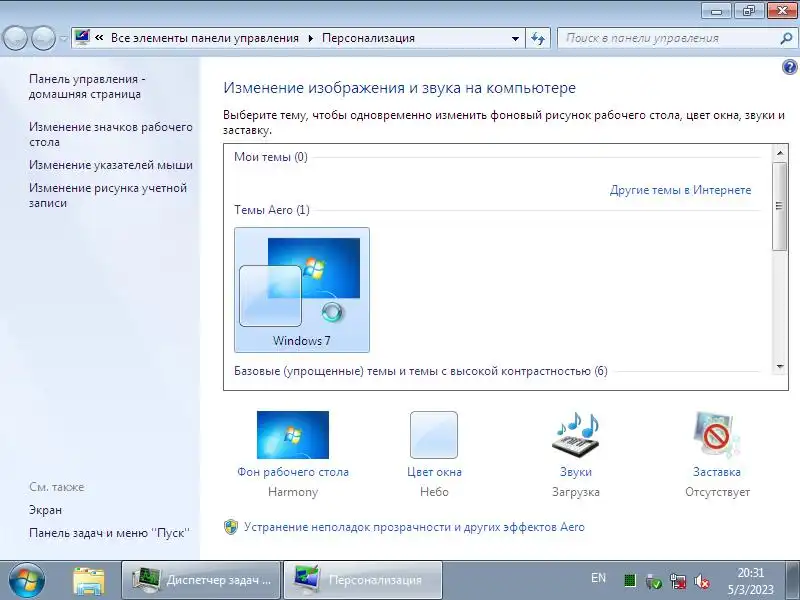Click 'Темы Aero (1)' group header
The height and width of the screenshot is (600, 800).
pyautogui.click(x=272, y=210)
